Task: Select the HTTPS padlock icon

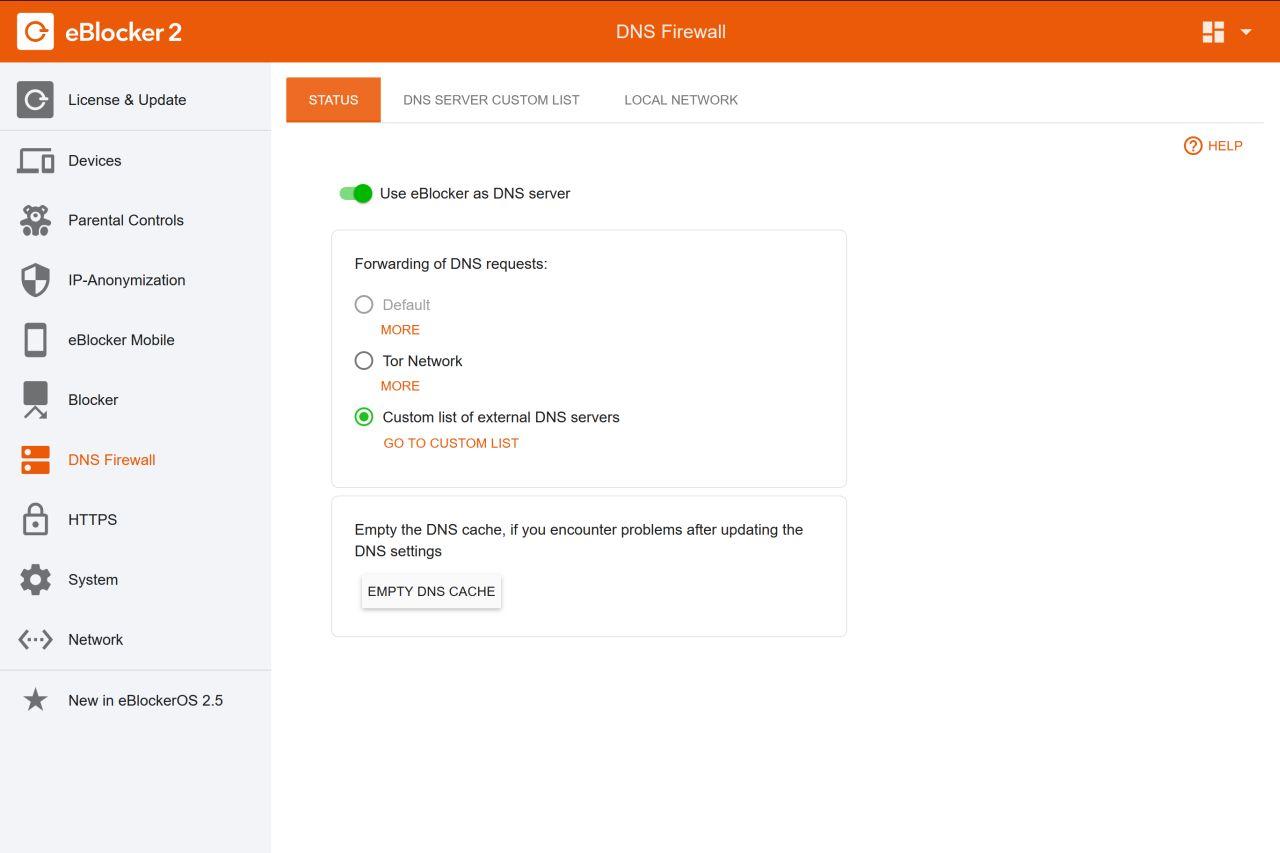Action: pos(35,520)
